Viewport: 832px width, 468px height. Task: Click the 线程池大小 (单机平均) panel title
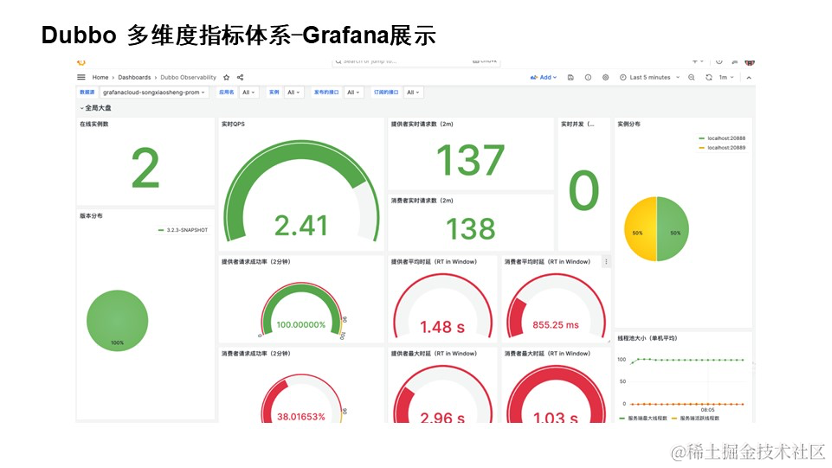click(647, 338)
